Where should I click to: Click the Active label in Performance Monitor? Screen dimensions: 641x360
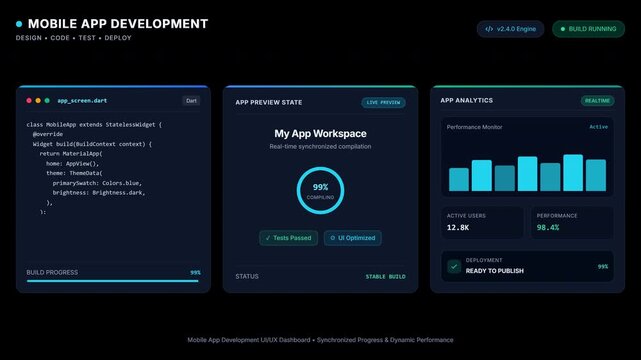tap(598, 127)
